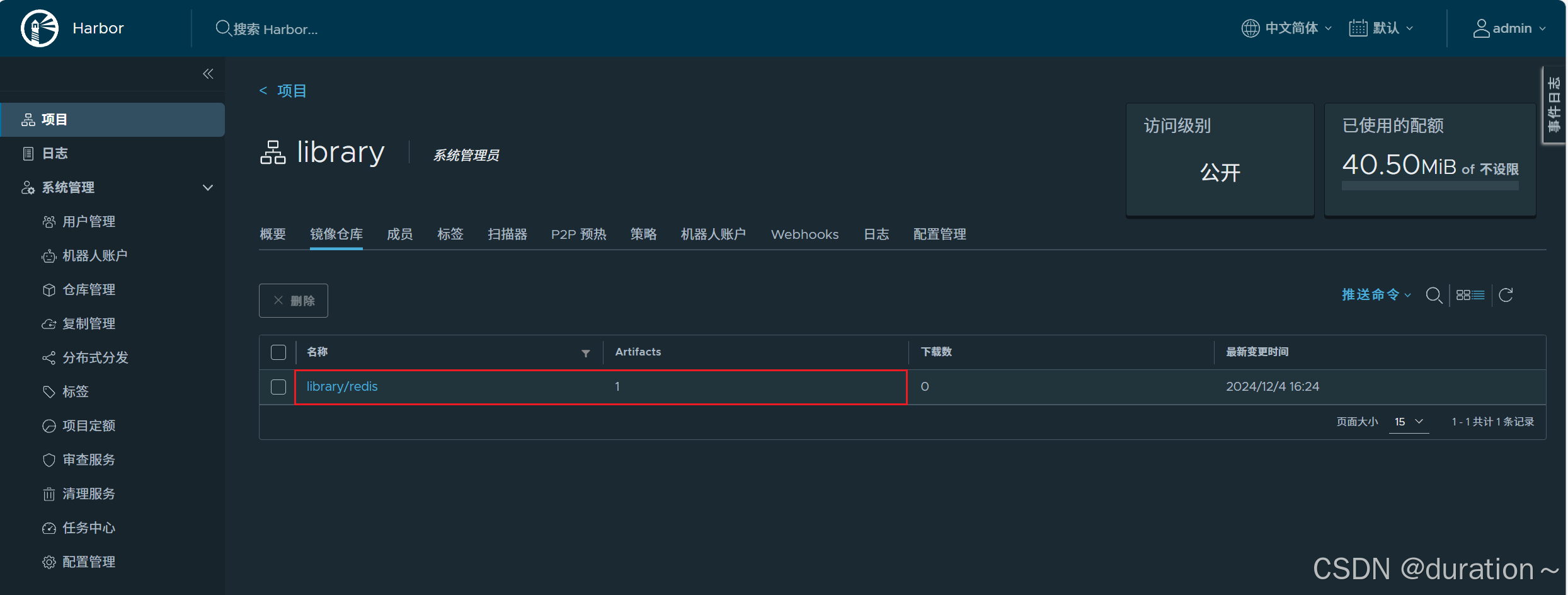Click the 2024/12/4 16:24 timestamp cell

click(1272, 386)
